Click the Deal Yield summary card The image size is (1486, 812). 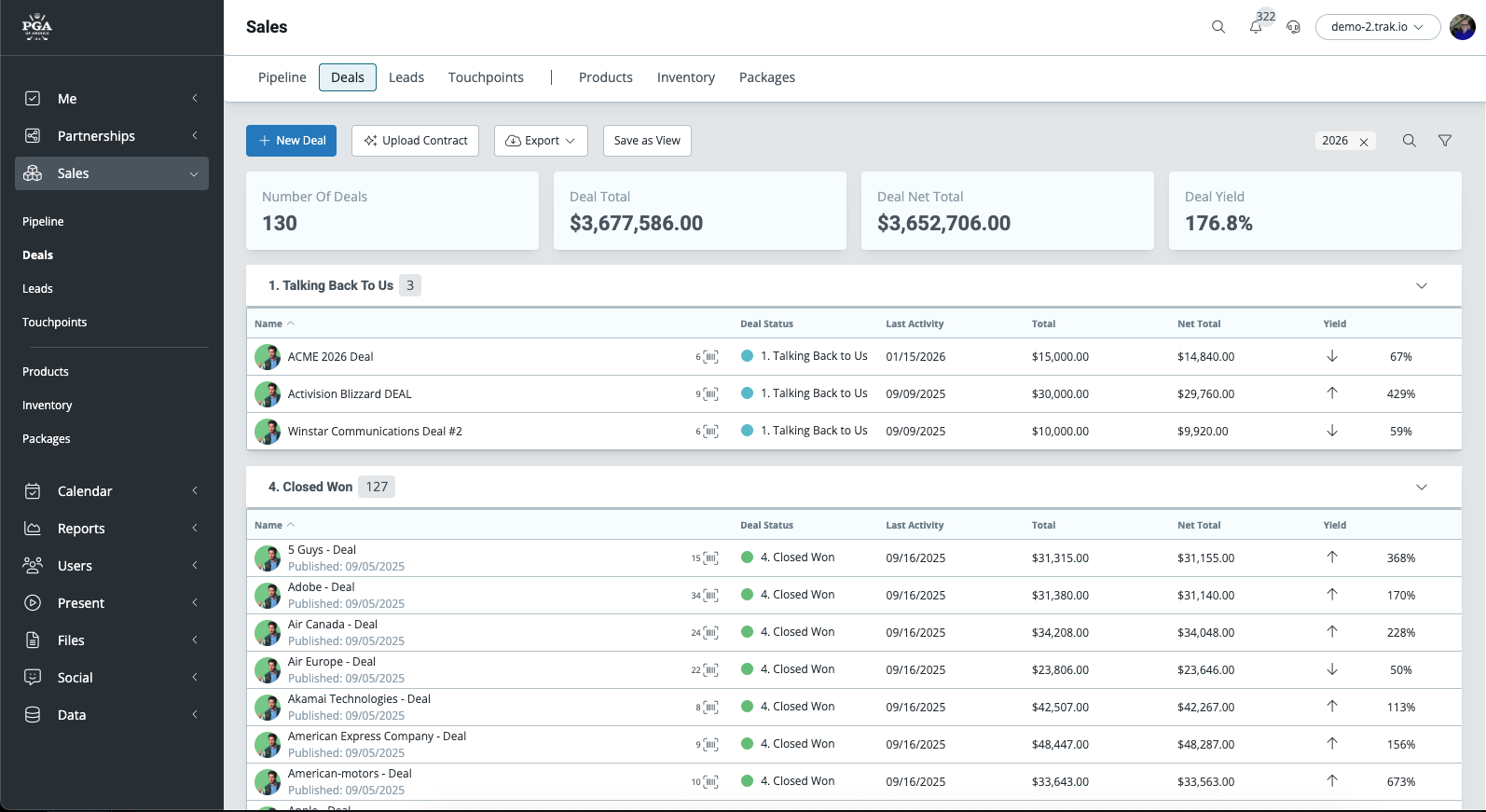coord(1315,211)
